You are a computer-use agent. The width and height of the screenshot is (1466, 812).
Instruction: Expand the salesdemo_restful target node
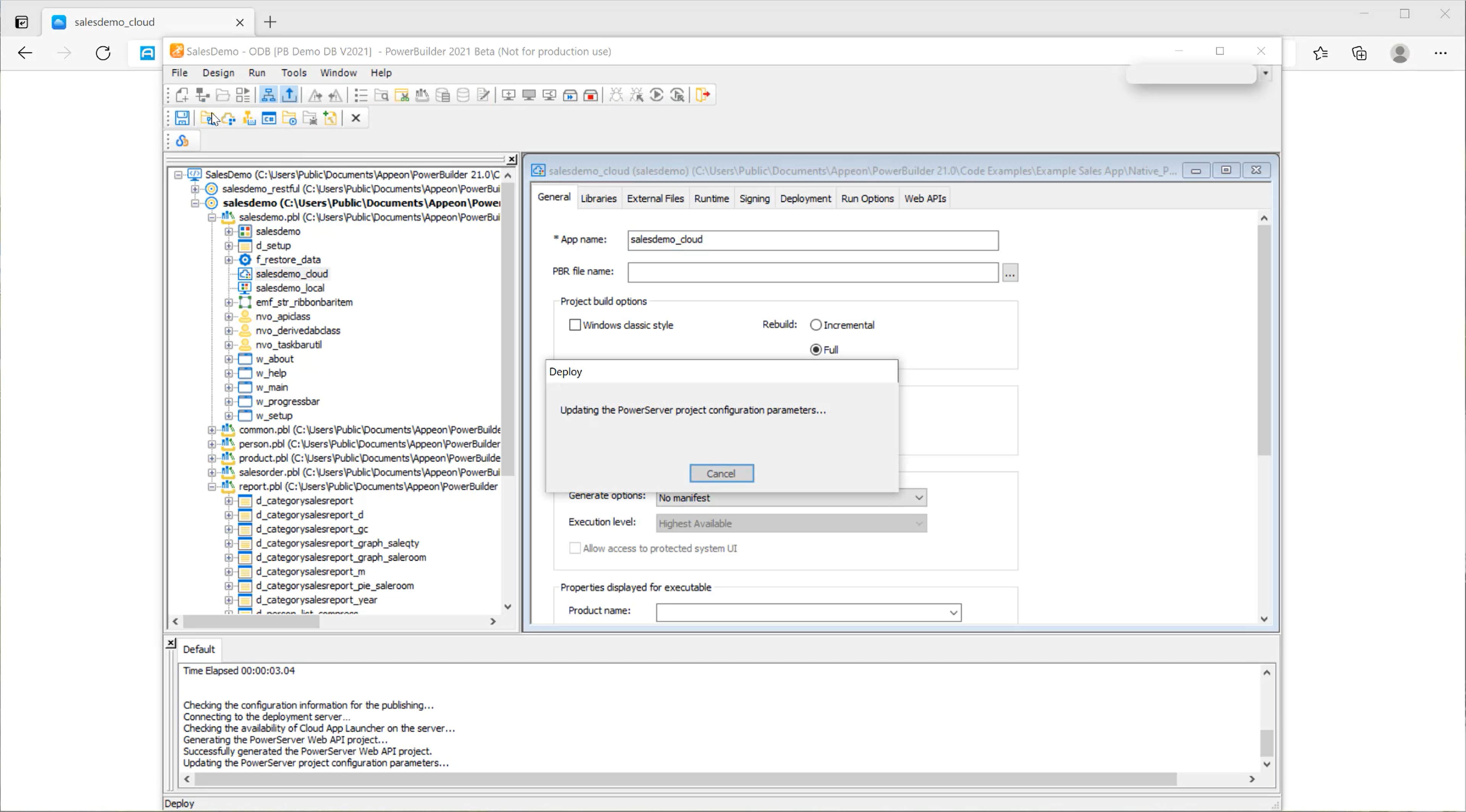coord(195,189)
